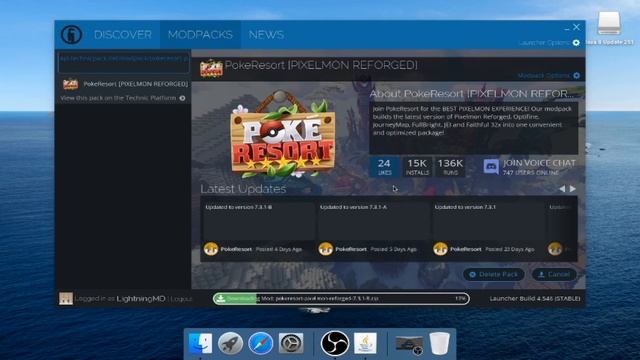Click the disk drive icon on desktop
The height and width of the screenshot is (360, 640).
(609, 23)
